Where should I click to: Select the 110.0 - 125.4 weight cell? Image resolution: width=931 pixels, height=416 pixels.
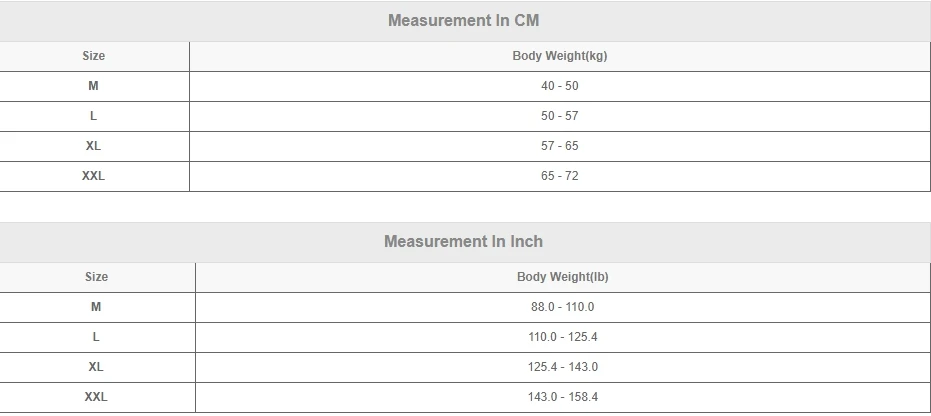pyautogui.click(x=562, y=337)
